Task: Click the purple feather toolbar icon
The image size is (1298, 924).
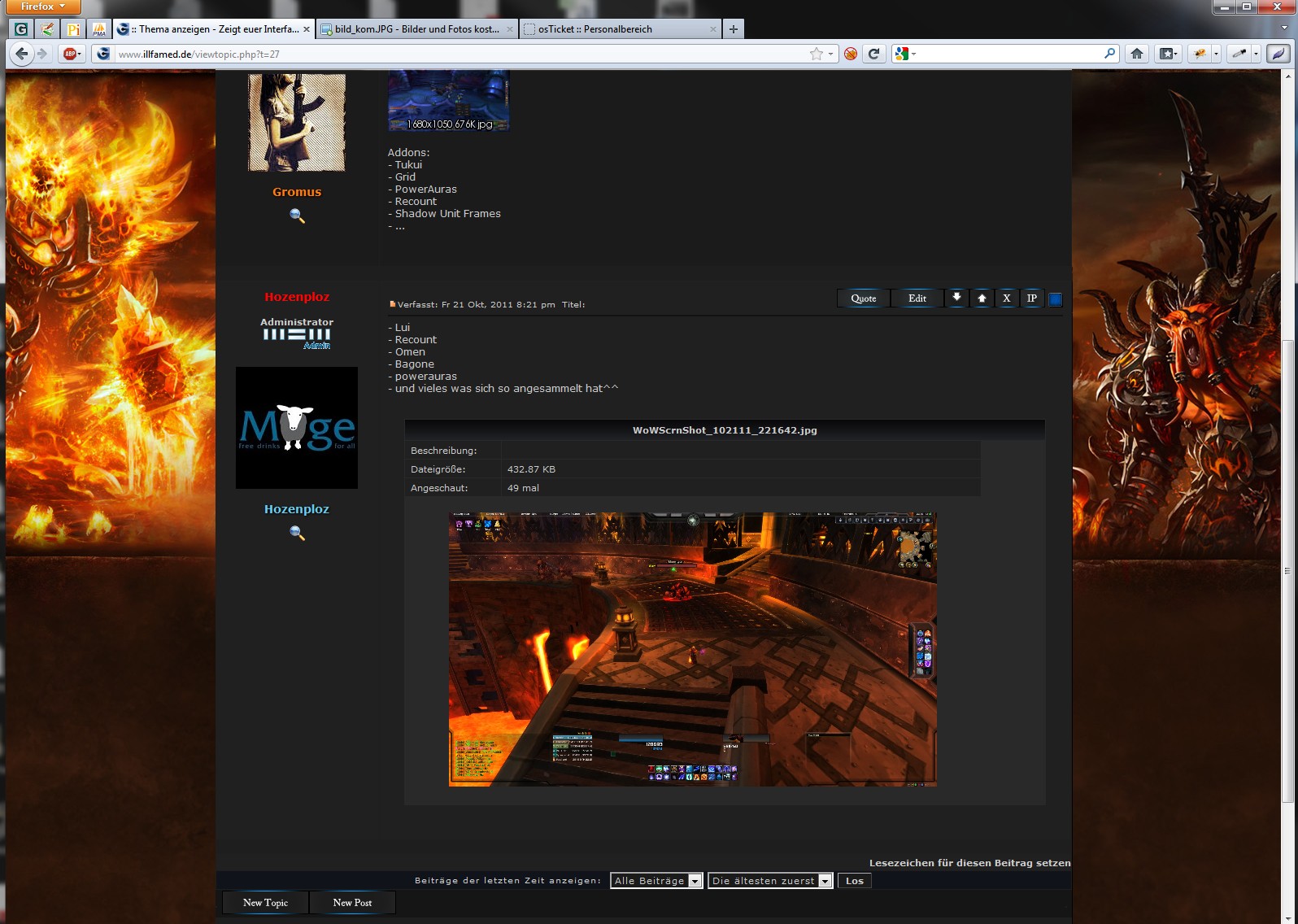Action: (1278, 54)
